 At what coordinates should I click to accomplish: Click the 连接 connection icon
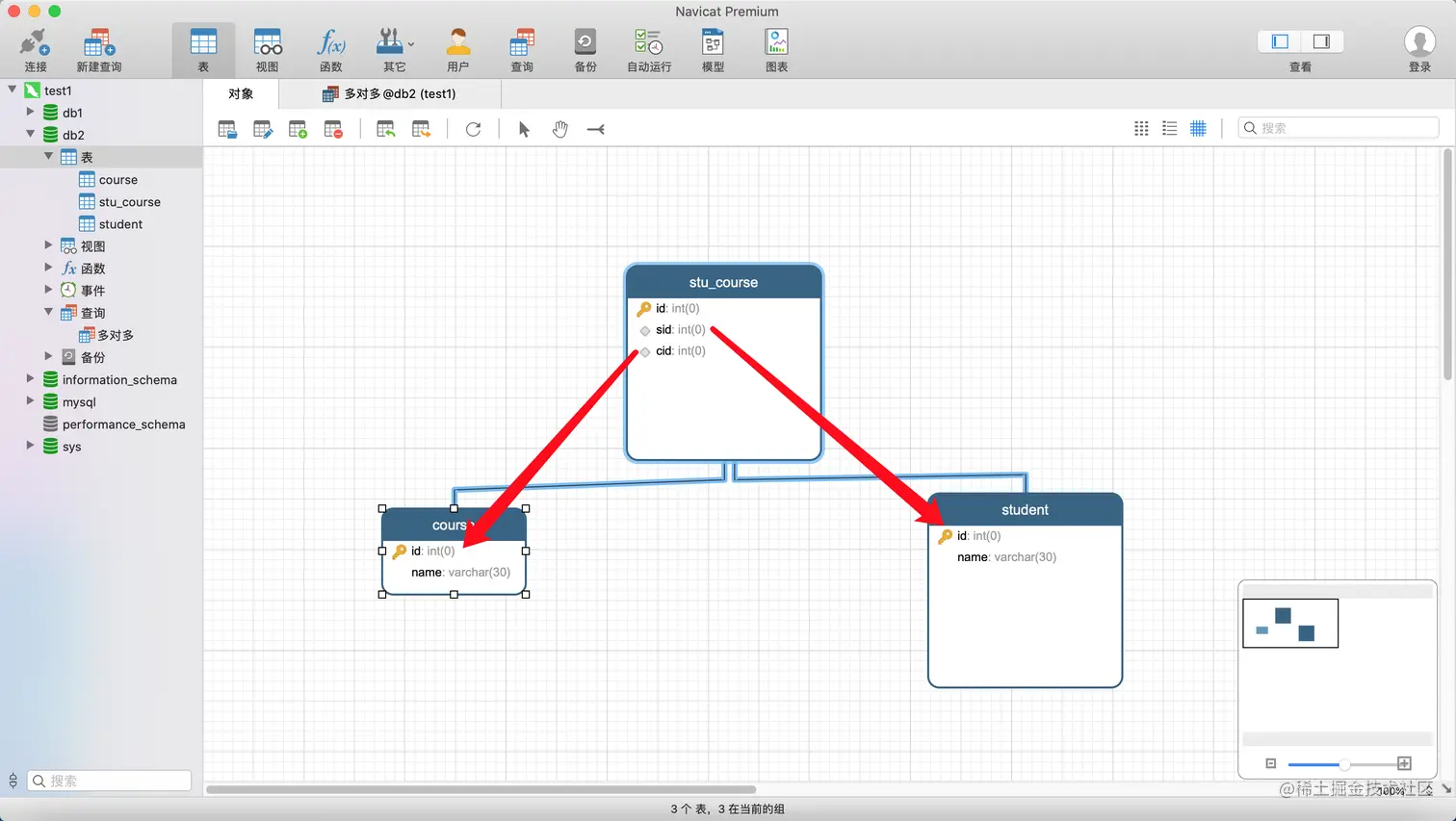[35, 50]
